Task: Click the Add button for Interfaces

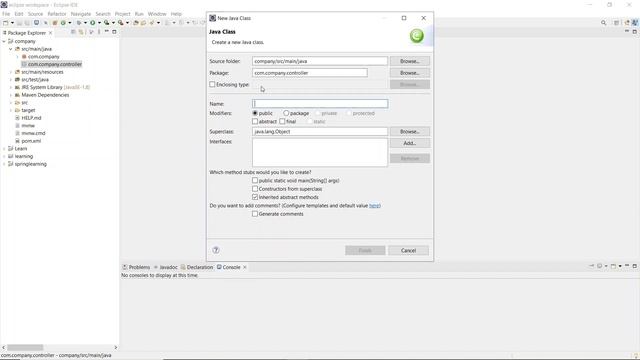Action: (410, 143)
